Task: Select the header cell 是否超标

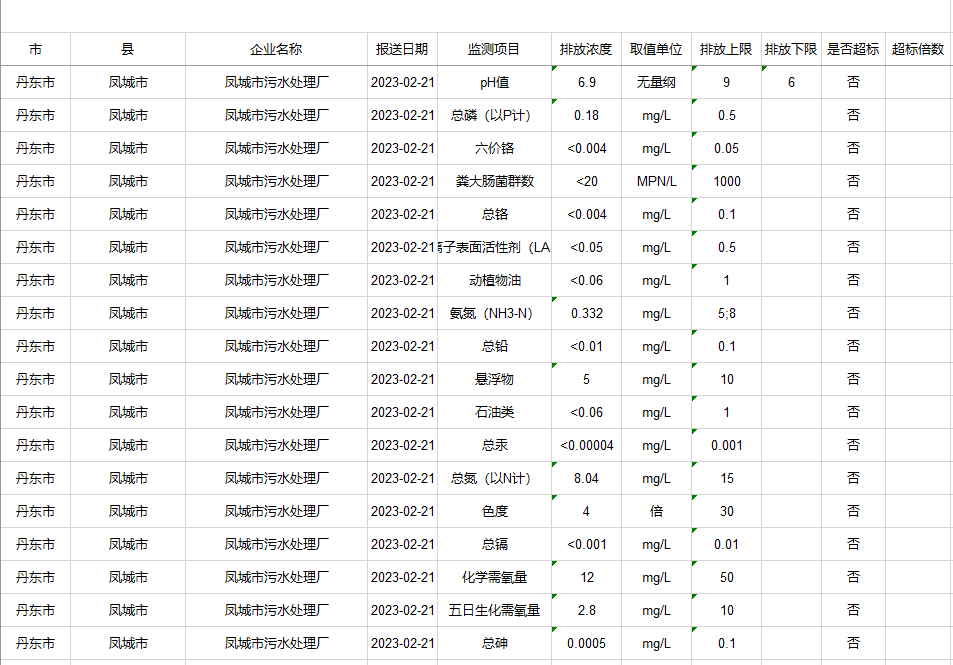Action: pos(853,49)
